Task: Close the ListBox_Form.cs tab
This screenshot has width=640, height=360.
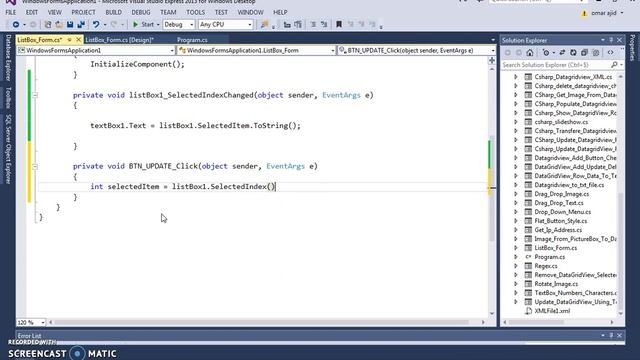Action: [79, 40]
